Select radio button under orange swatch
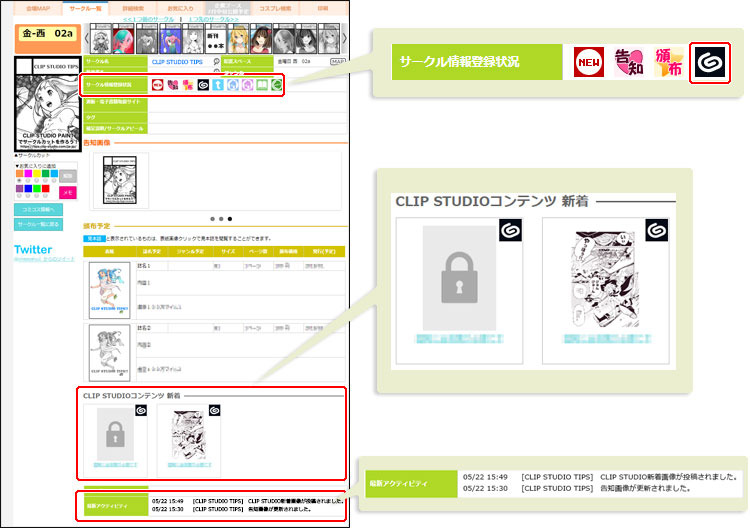Screen dimensions: 750x528 click(x=19, y=180)
